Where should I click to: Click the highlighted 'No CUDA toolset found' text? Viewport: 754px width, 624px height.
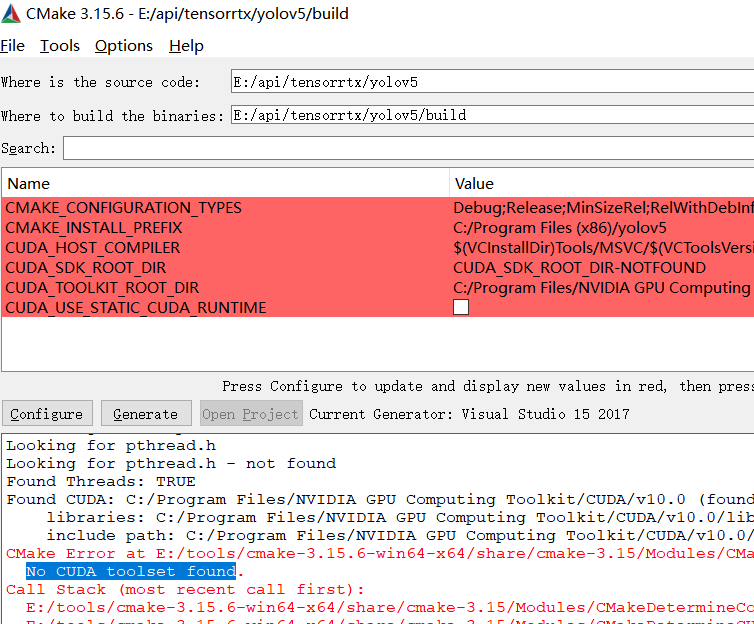point(131,571)
